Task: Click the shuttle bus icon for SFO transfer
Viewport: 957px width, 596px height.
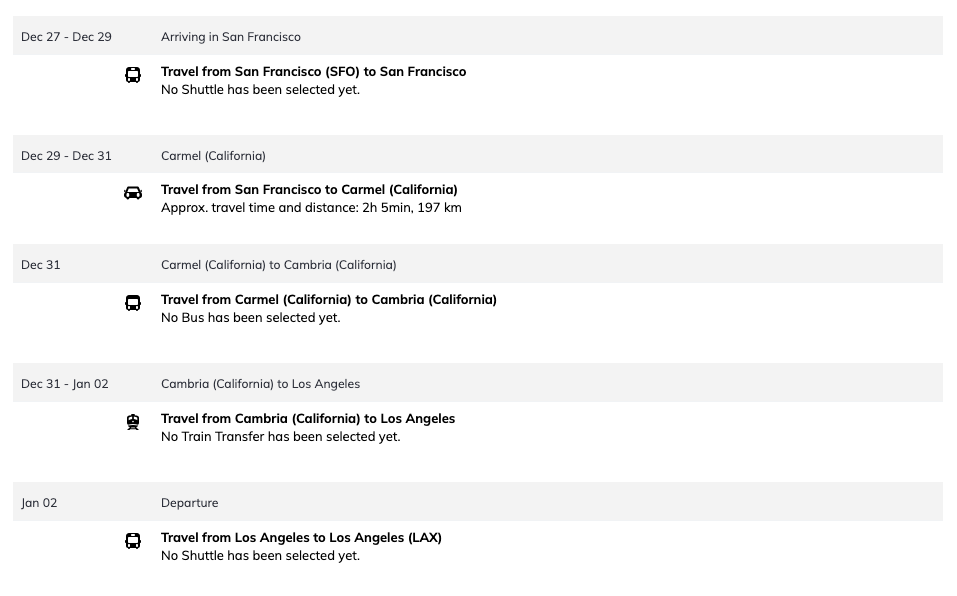Action: [x=133, y=75]
